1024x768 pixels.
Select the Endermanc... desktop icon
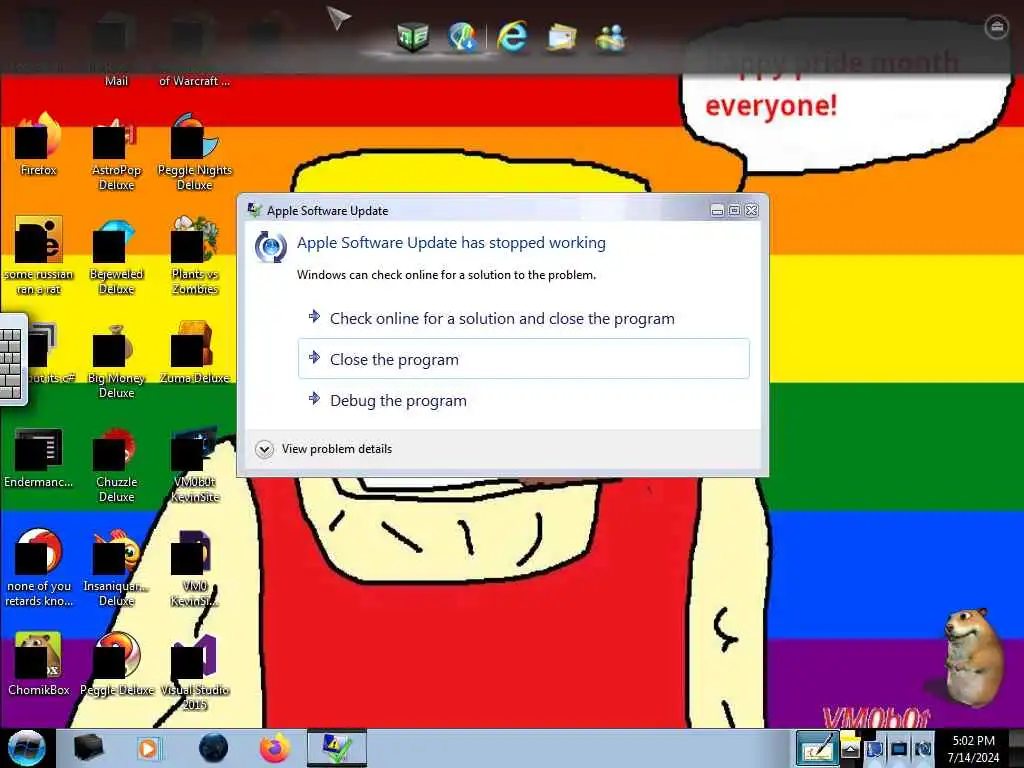(x=39, y=457)
